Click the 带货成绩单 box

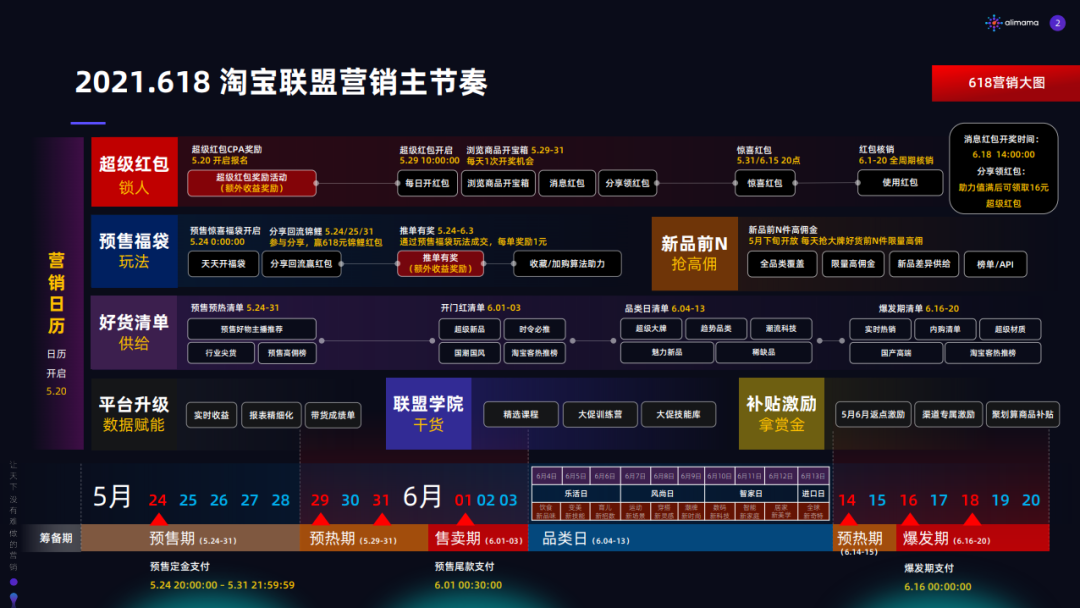[x=333, y=415]
